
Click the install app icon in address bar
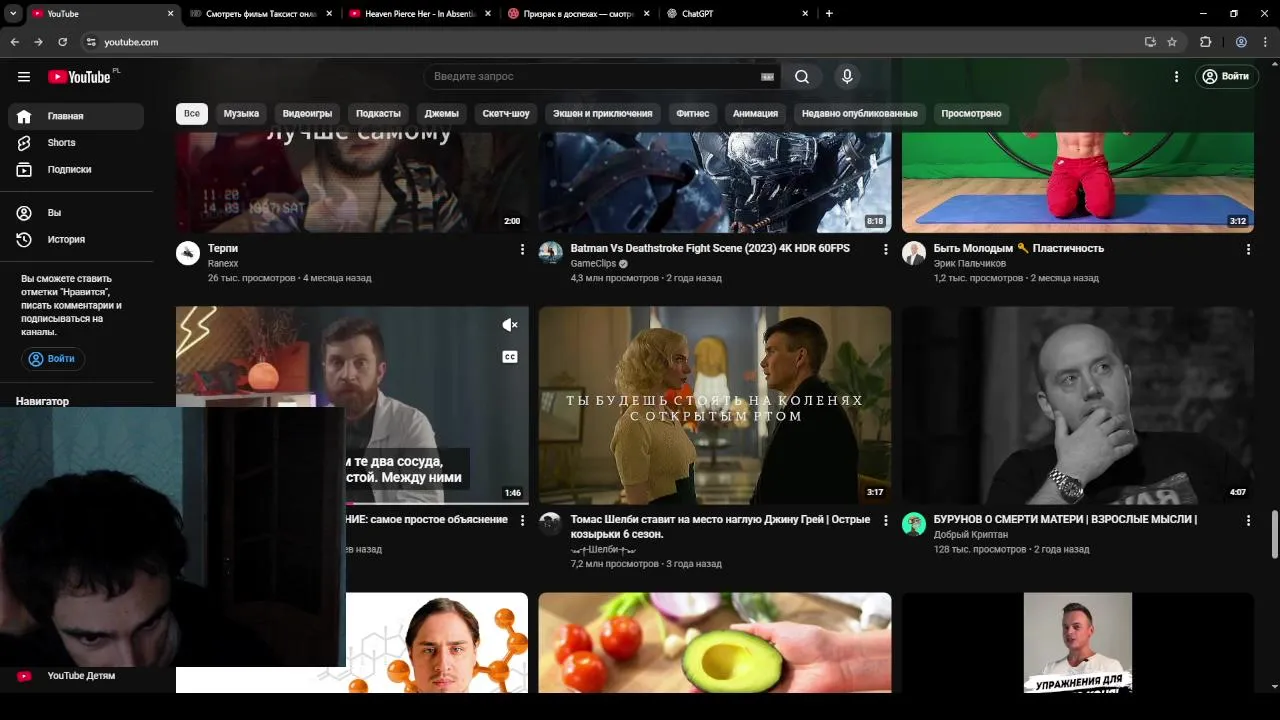point(1150,42)
